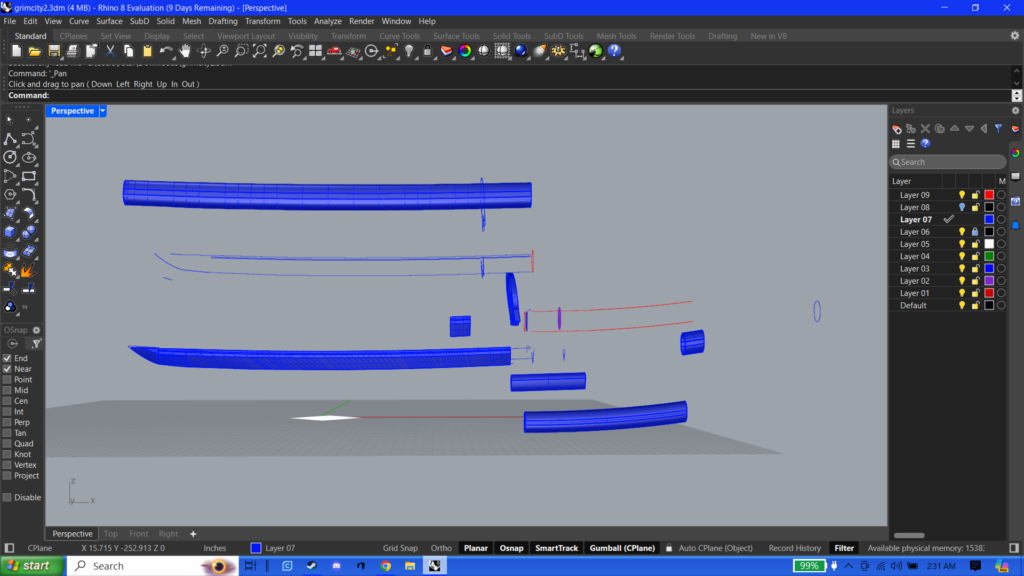Open the Transform menu
Image resolution: width=1024 pixels, height=576 pixels.
tap(263, 21)
